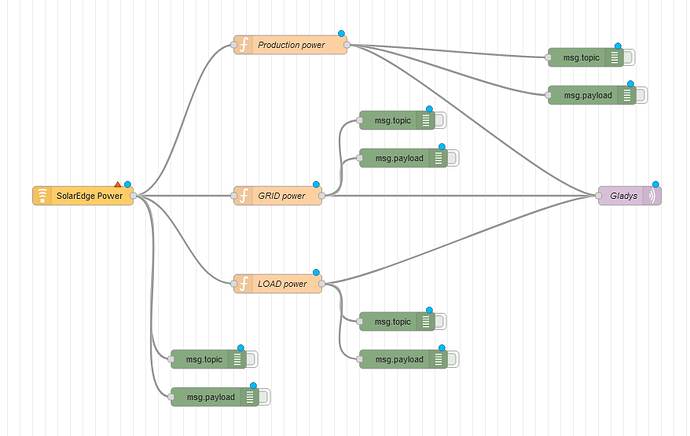Click the function icon on Production power node

pyautogui.click(x=243, y=45)
